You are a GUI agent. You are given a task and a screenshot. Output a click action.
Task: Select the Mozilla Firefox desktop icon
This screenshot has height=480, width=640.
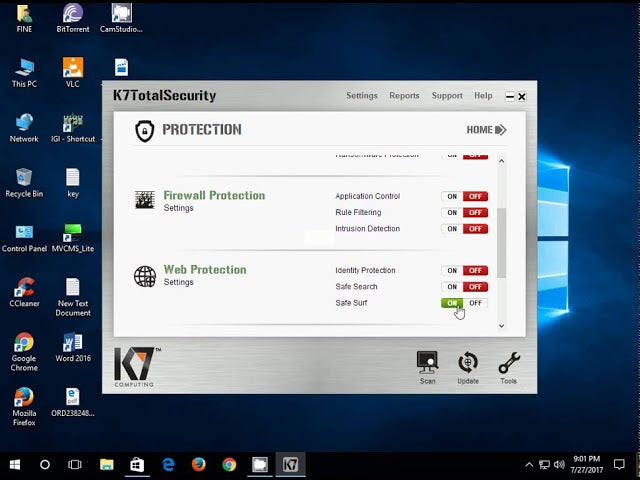24,407
